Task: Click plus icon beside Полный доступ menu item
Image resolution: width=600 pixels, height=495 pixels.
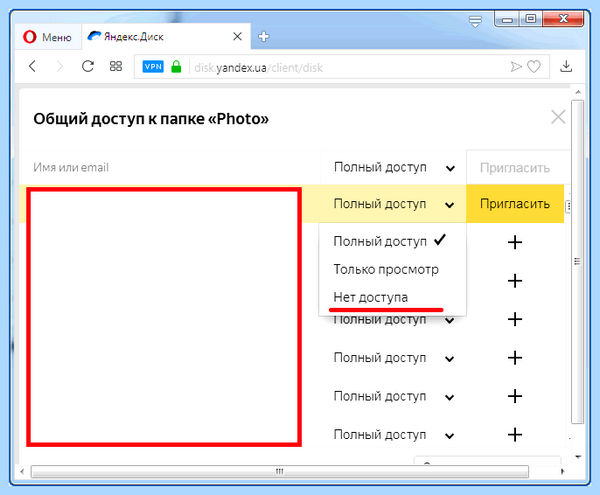Action: [x=515, y=242]
